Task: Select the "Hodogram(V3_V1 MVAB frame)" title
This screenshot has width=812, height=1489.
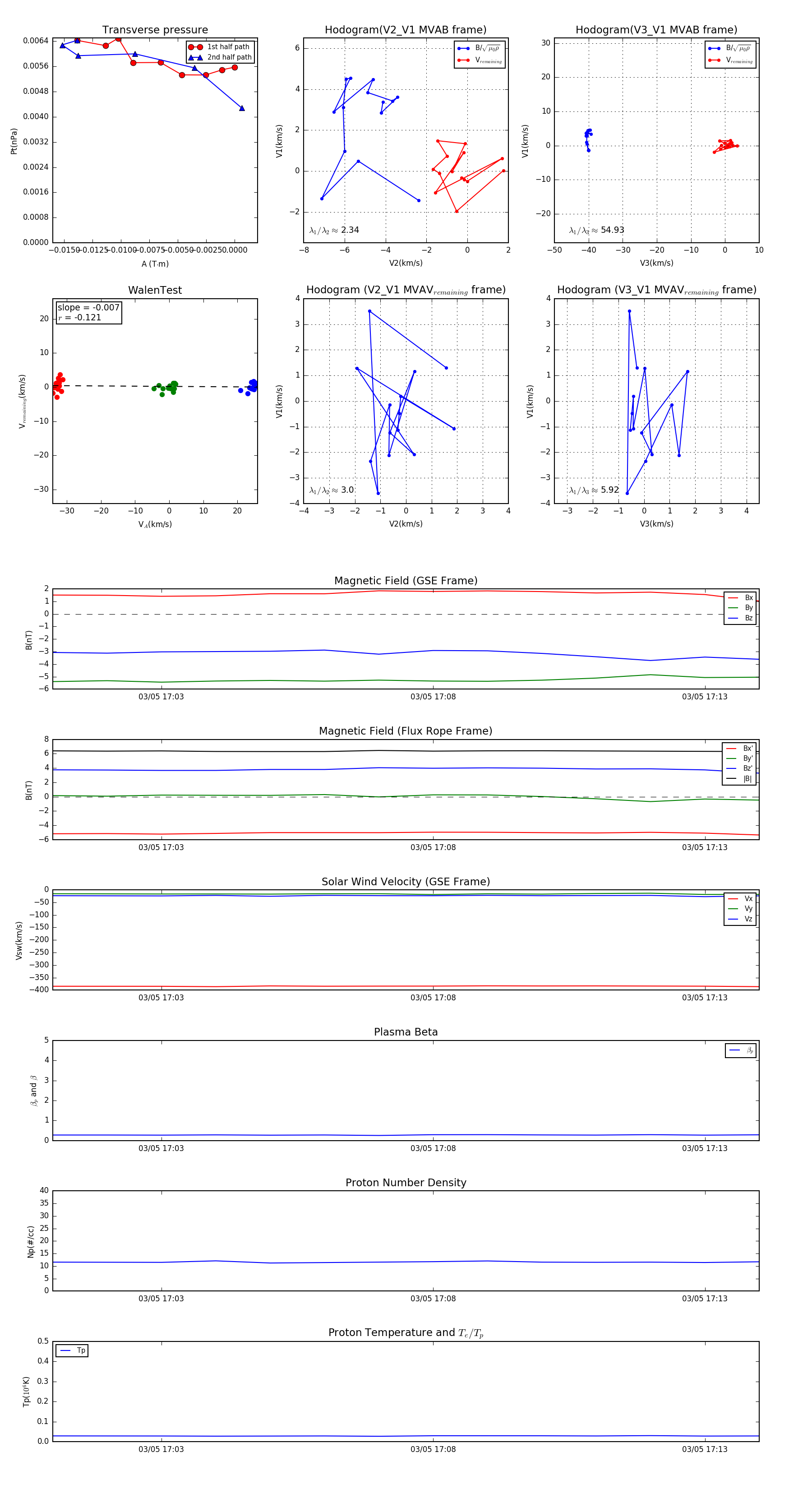Action: [x=656, y=29]
